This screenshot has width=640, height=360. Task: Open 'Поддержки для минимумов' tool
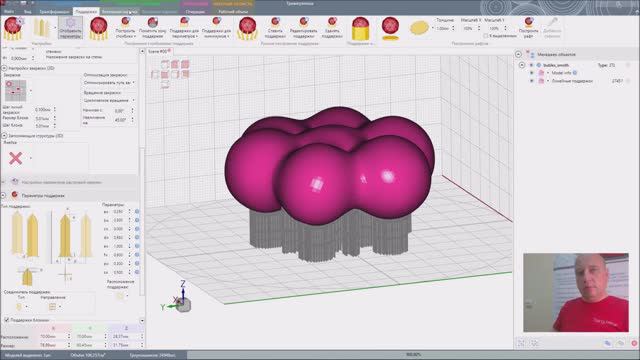pos(217,28)
